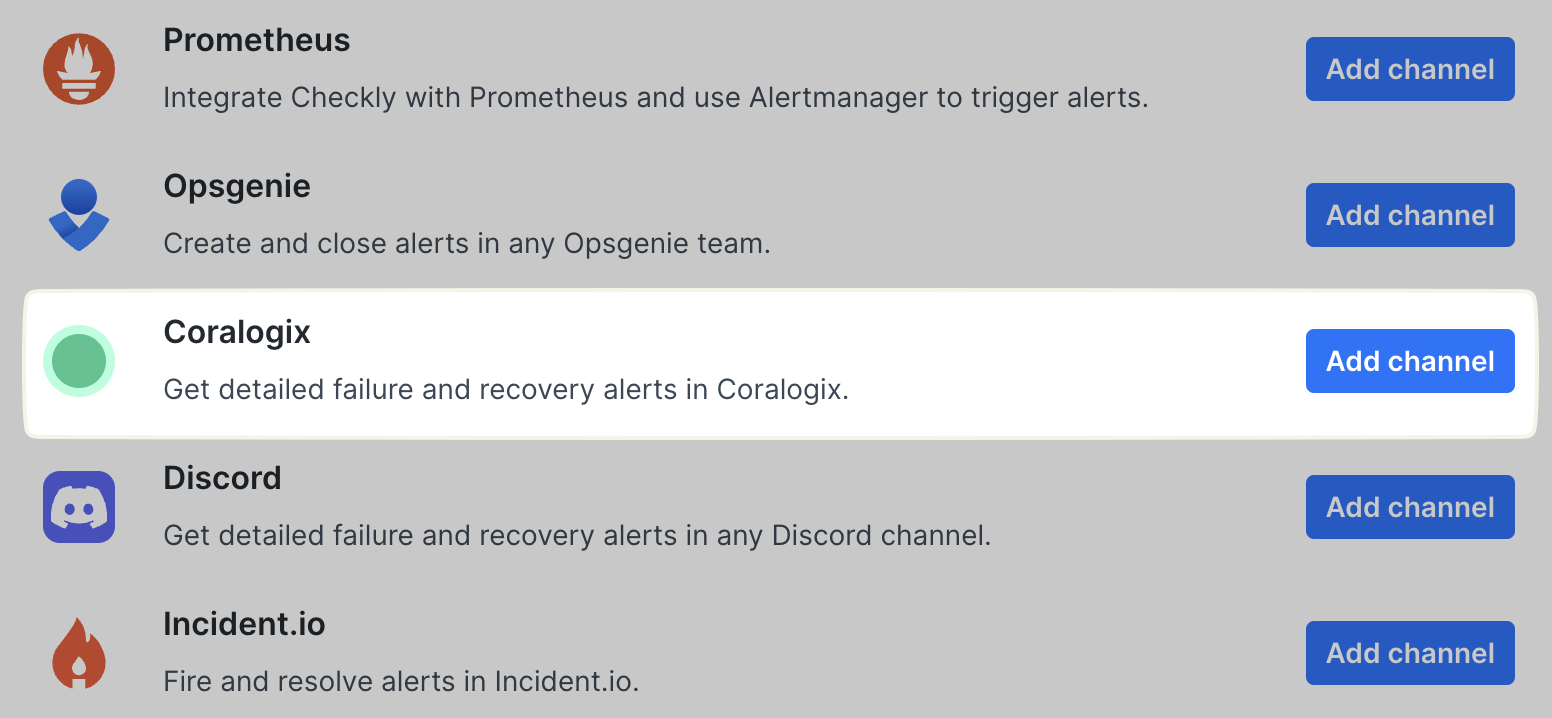Click the Incident.io heading
Screen dimensions: 1552x718
coord(244,624)
